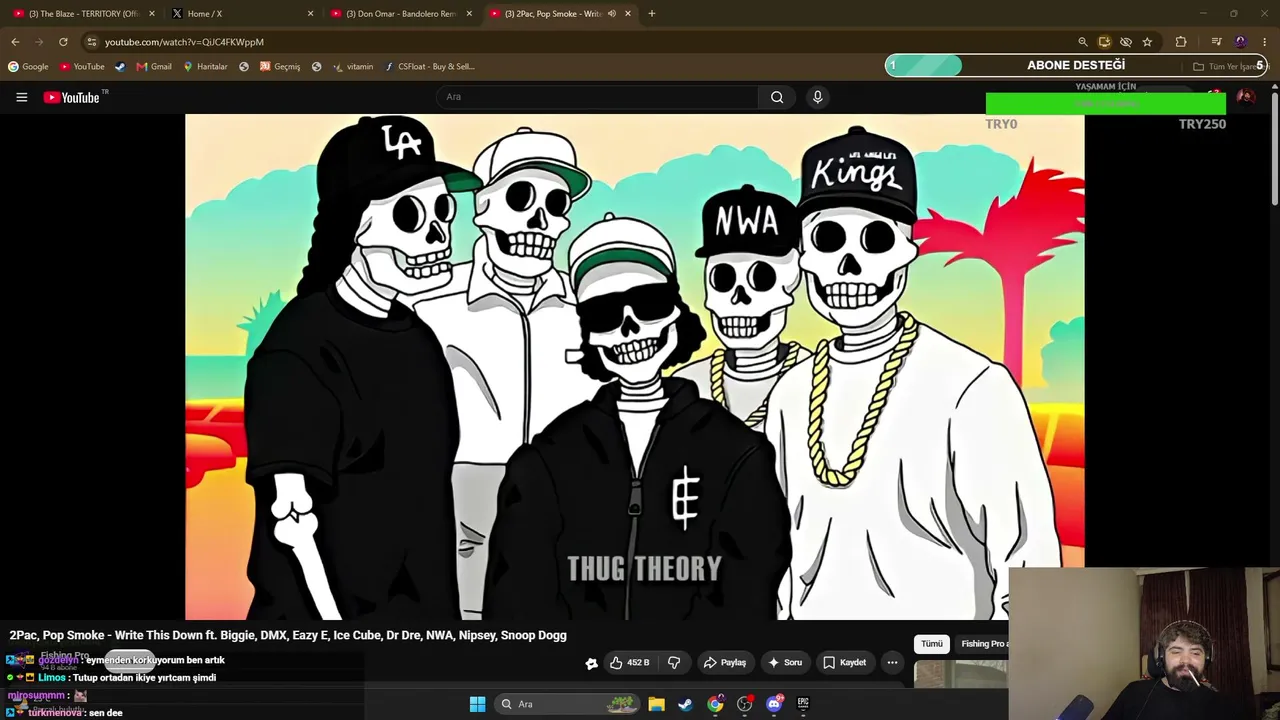Mute the 2Pac tab audio speaker icon
Screen dimensions: 1280x720
click(611, 14)
